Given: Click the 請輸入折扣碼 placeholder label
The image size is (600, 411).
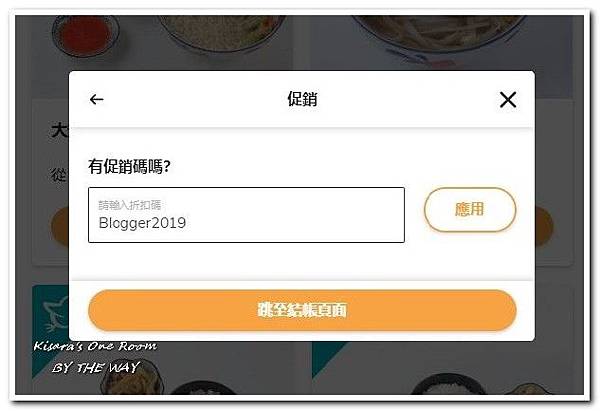Looking at the screenshot, I should (x=129, y=205).
